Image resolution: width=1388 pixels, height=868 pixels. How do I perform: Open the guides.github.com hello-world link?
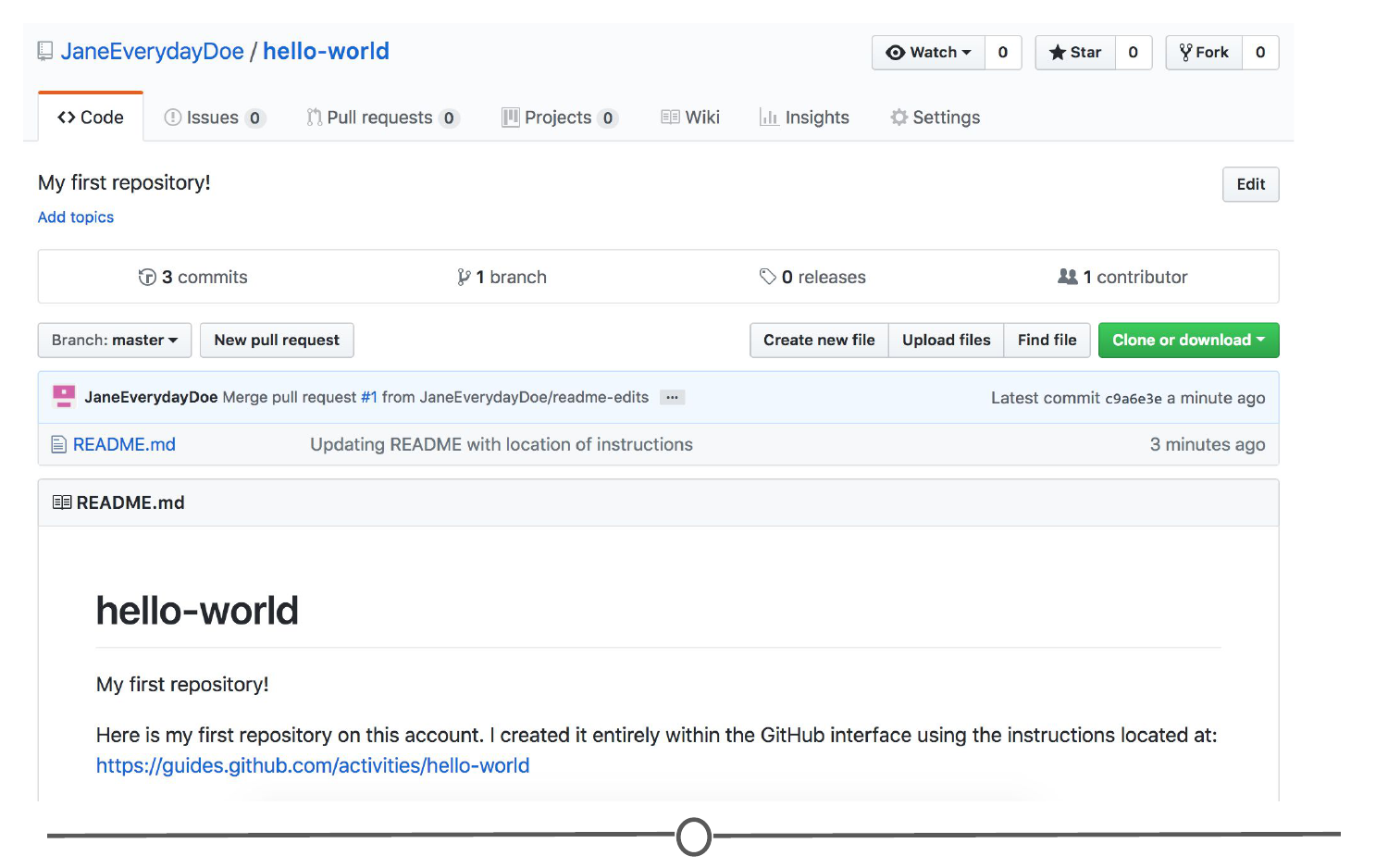[313, 766]
